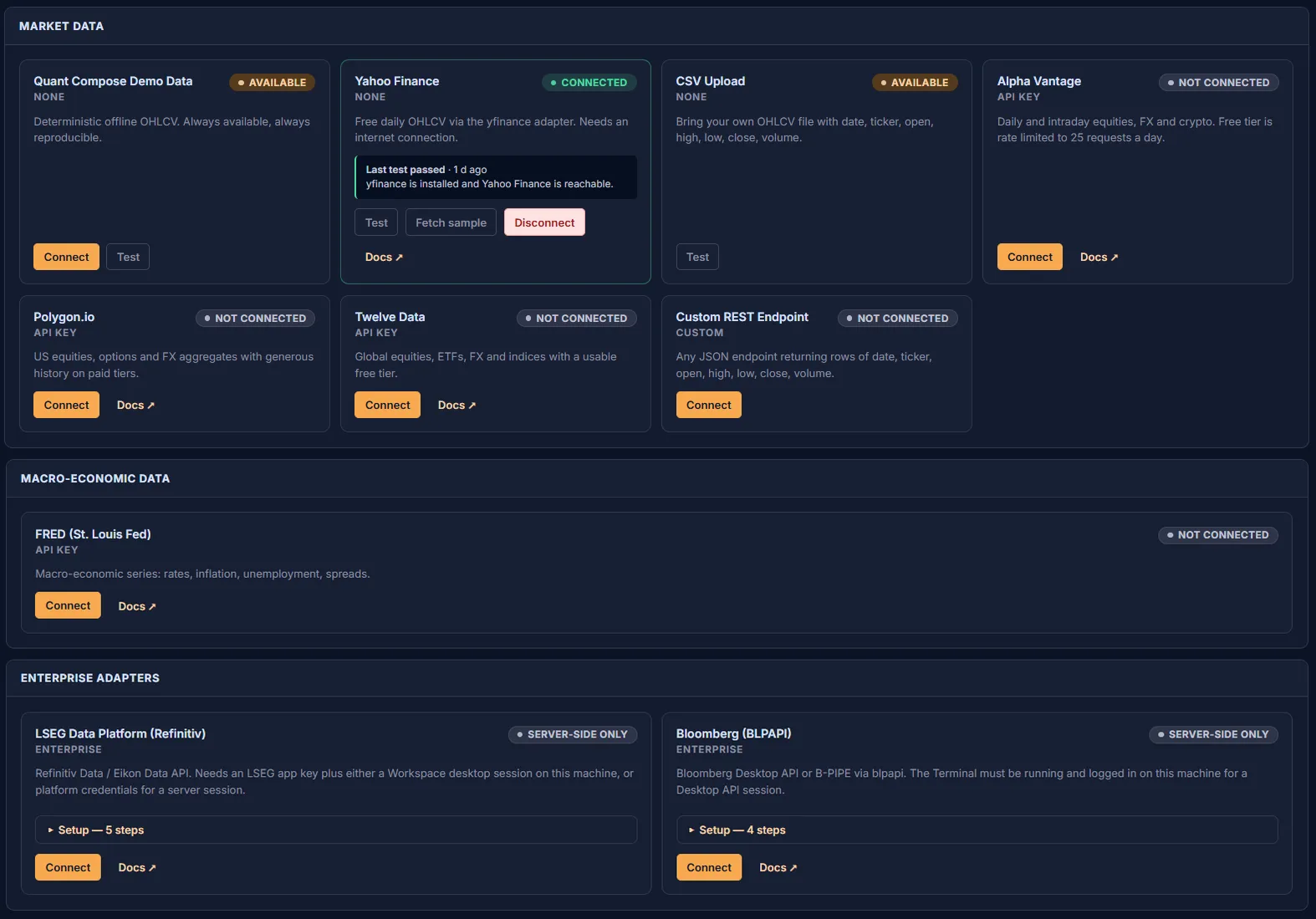Click Bloomberg's SERVER-SIDE ONLY badge
This screenshot has width=1316, height=919.
(x=1213, y=734)
